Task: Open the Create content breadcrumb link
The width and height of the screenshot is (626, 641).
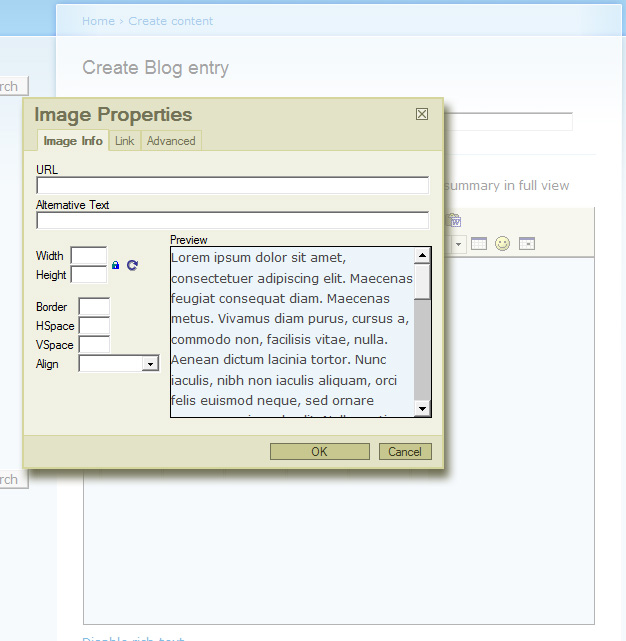Action: click(x=171, y=21)
